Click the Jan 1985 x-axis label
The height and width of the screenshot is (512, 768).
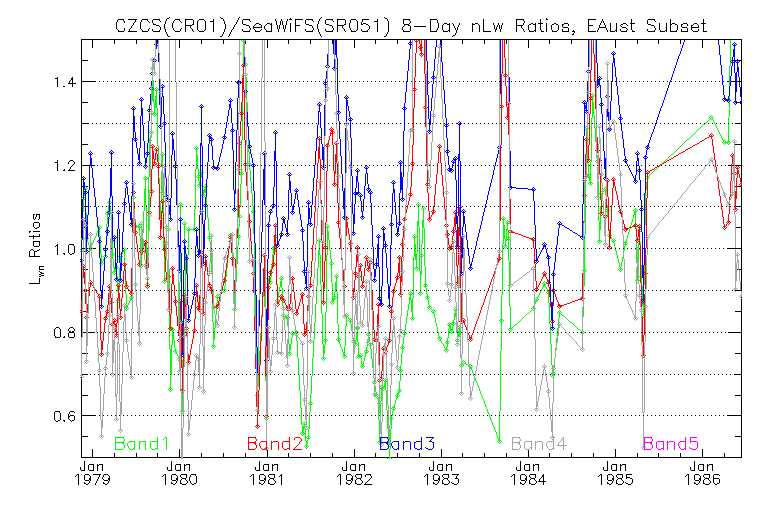click(616, 473)
